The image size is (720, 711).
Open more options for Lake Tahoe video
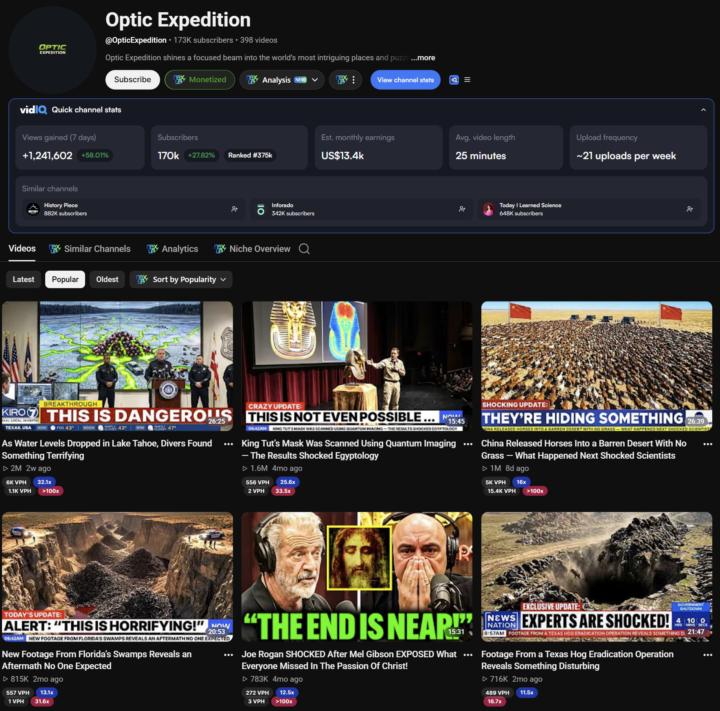[228, 444]
